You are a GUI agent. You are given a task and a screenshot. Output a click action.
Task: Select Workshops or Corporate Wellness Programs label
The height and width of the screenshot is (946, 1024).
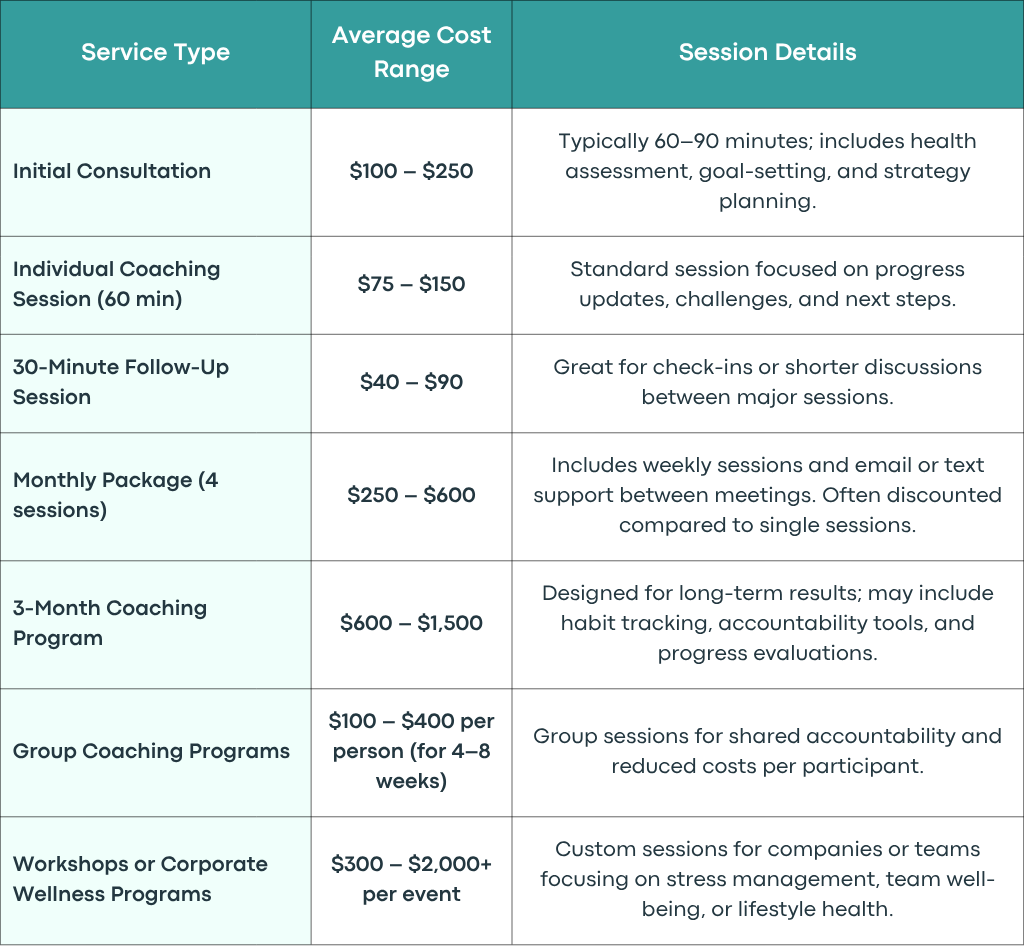click(140, 879)
